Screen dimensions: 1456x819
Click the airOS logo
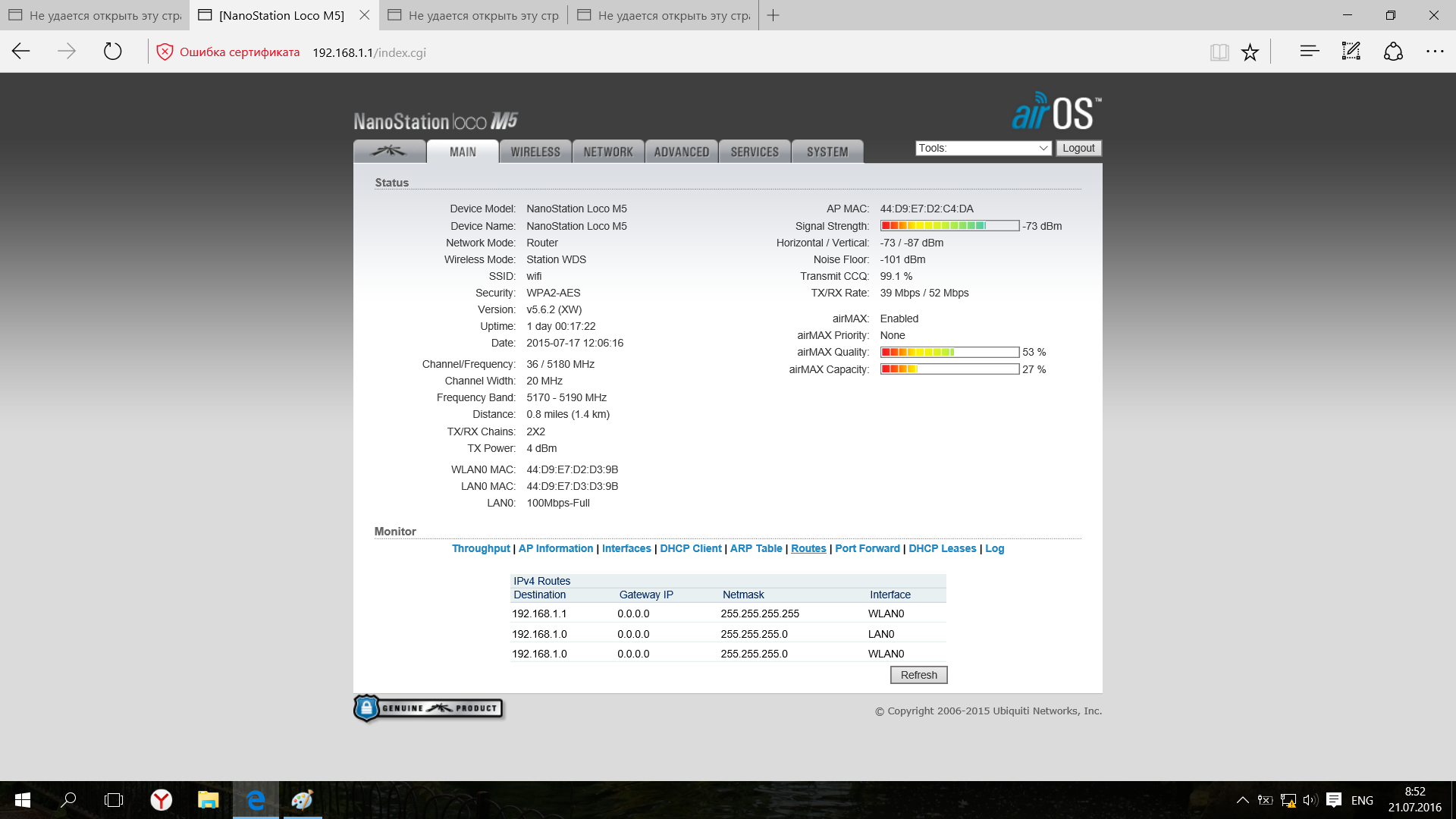tap(1056, 112)
